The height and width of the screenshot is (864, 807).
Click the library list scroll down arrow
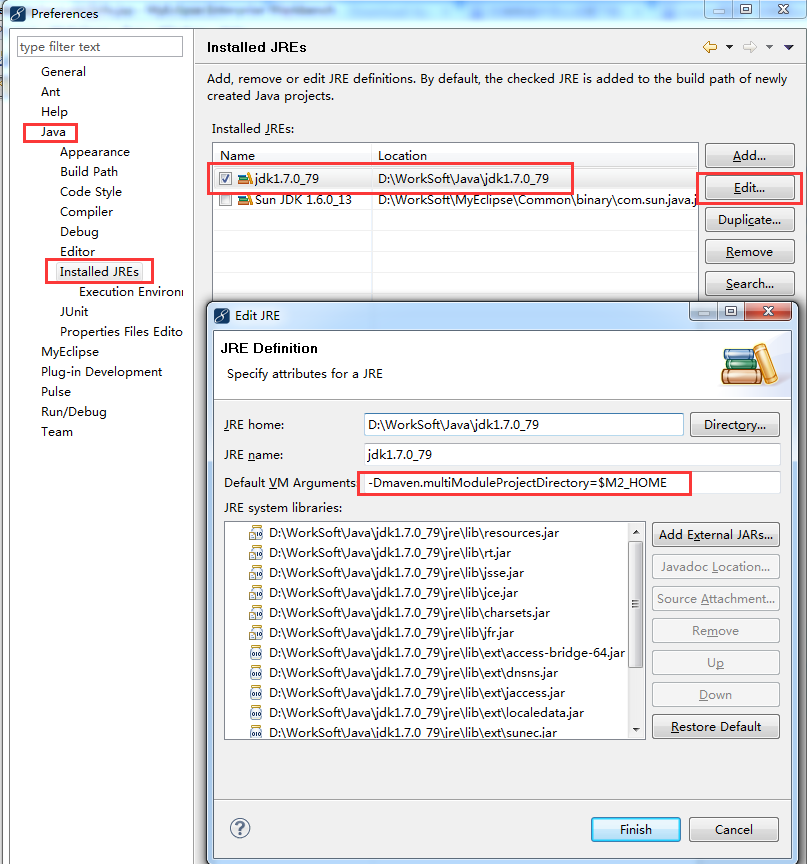point(636,730)
